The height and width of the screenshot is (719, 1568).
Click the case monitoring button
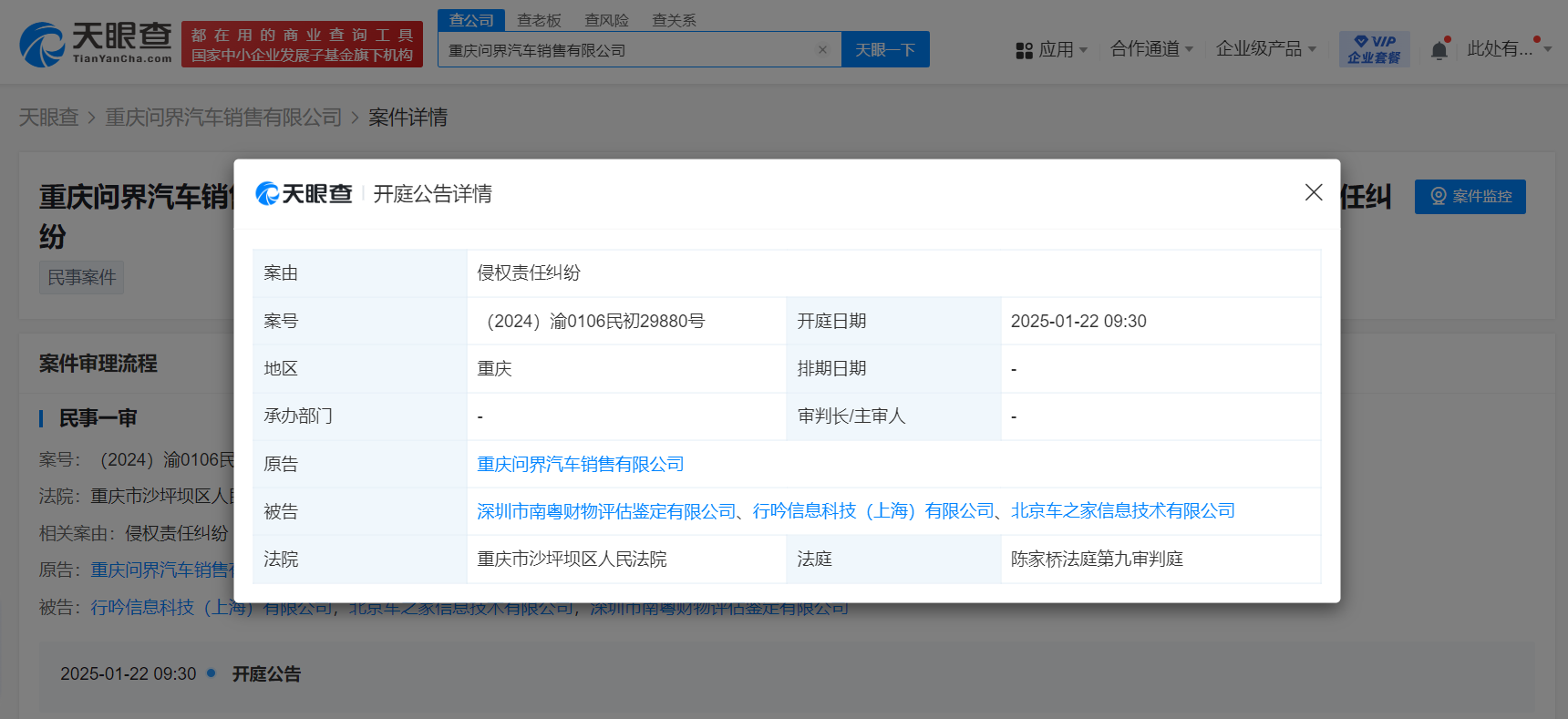click(x=1470, y=196)
